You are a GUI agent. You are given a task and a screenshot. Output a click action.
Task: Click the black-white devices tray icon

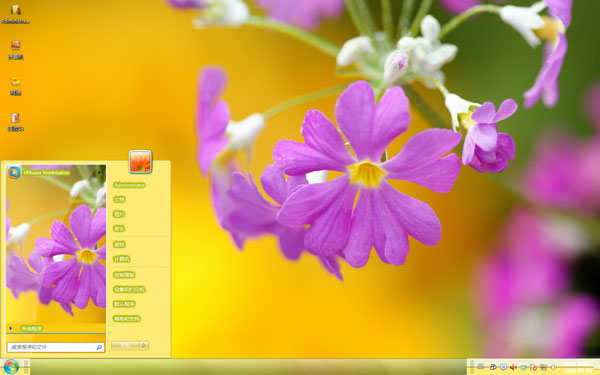click(493, 367)
